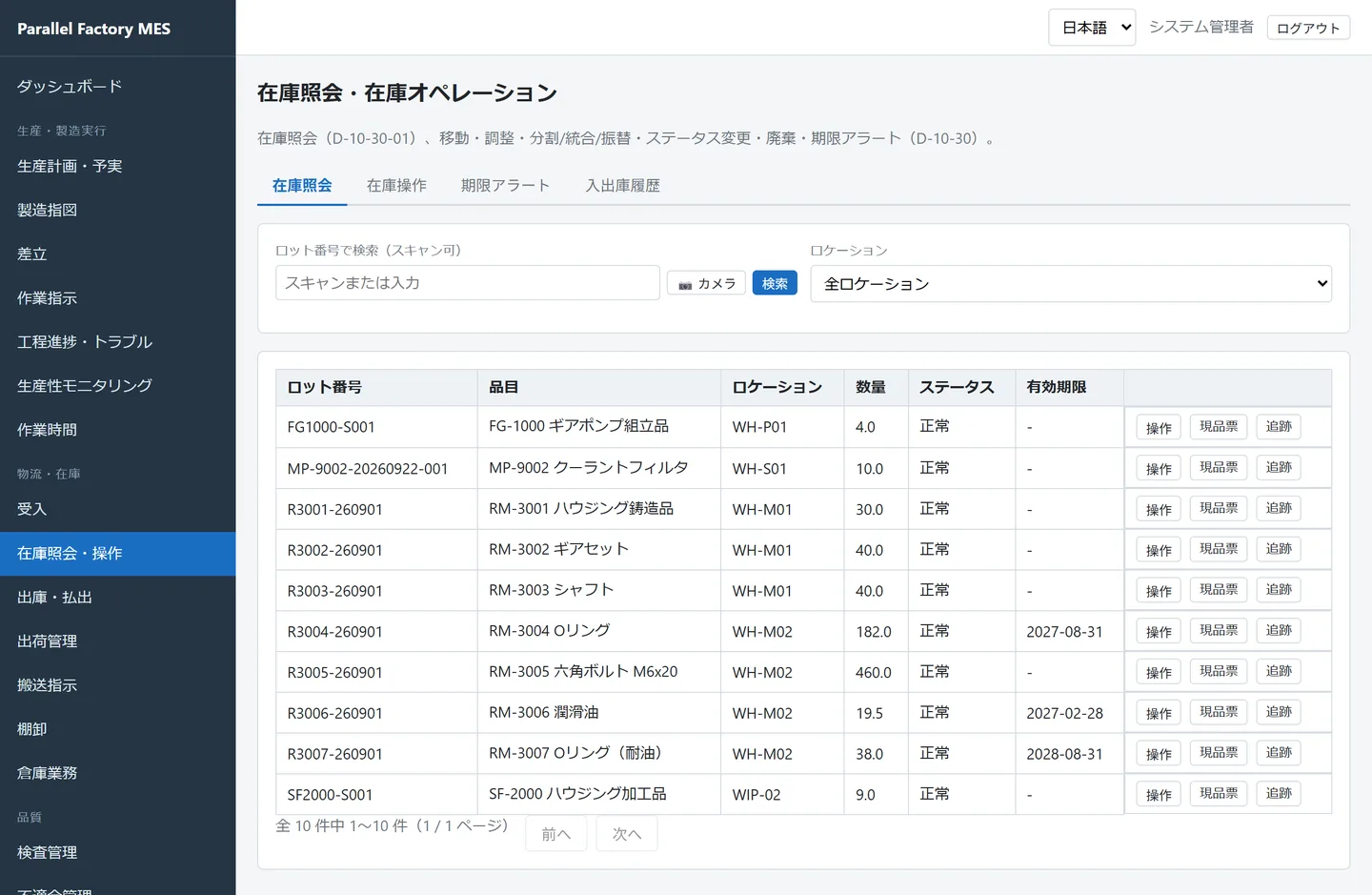The width and height of the screenshot is (1372, 895).
Task: Focus the lot number search field
Action: (468, 283)
